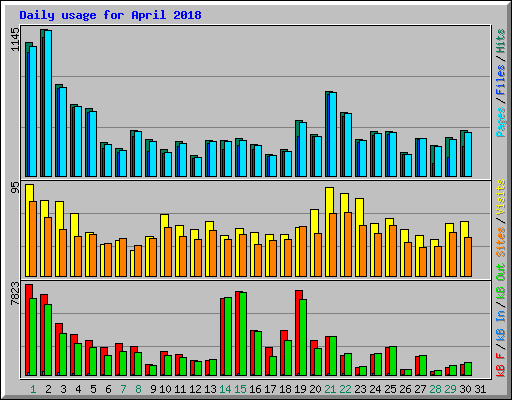Click the red kB bar for day 19

click(297, 333)
